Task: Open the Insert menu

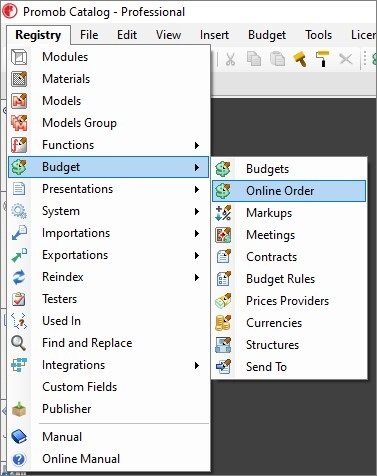Action: click(214, 35)
